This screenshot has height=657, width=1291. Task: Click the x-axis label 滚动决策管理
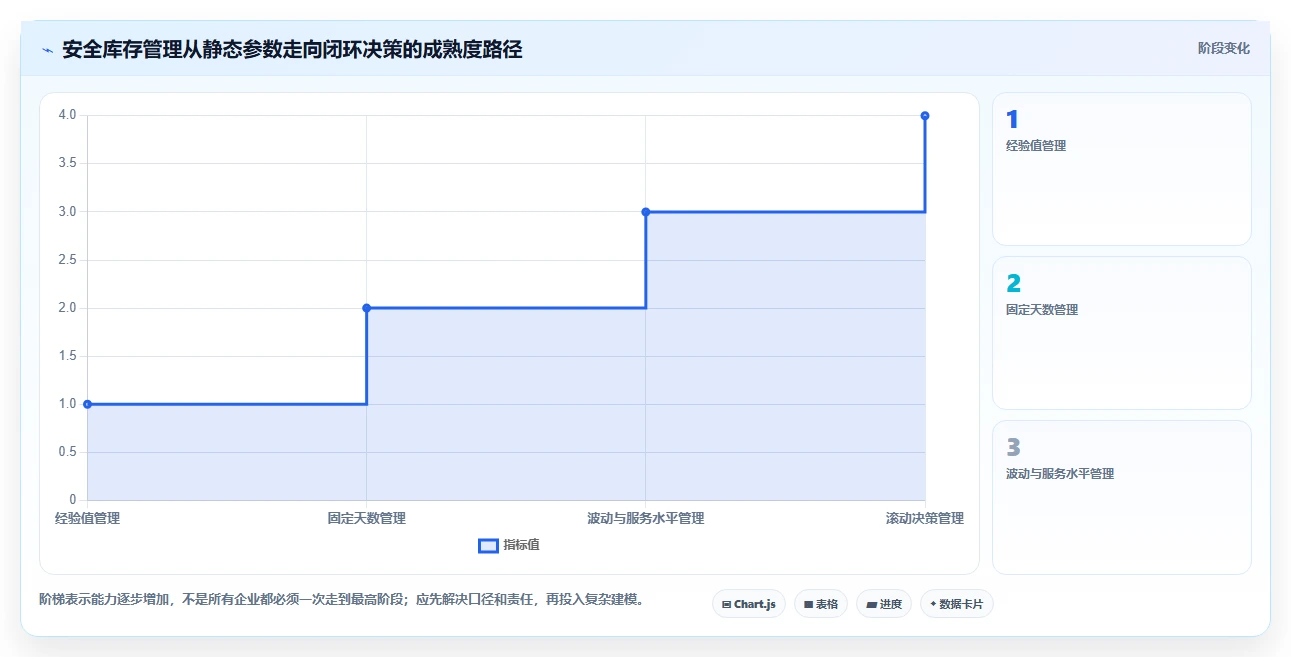pyautogui.click(x=925, y=518)
